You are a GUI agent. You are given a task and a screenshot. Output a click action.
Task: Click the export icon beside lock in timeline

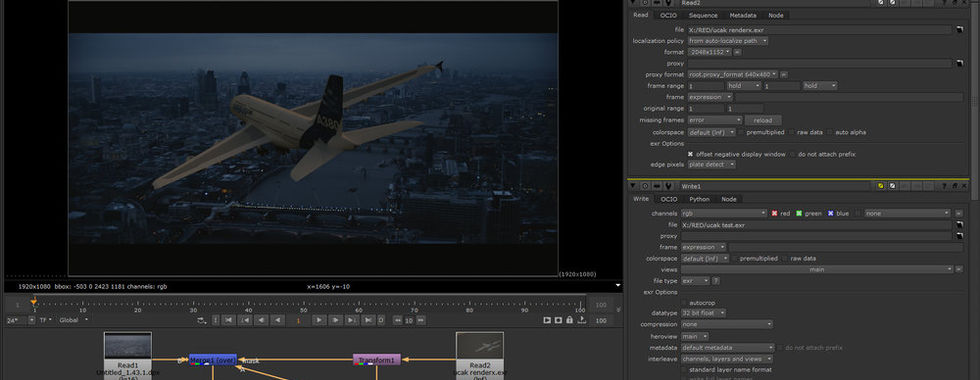tap(581, 320)
